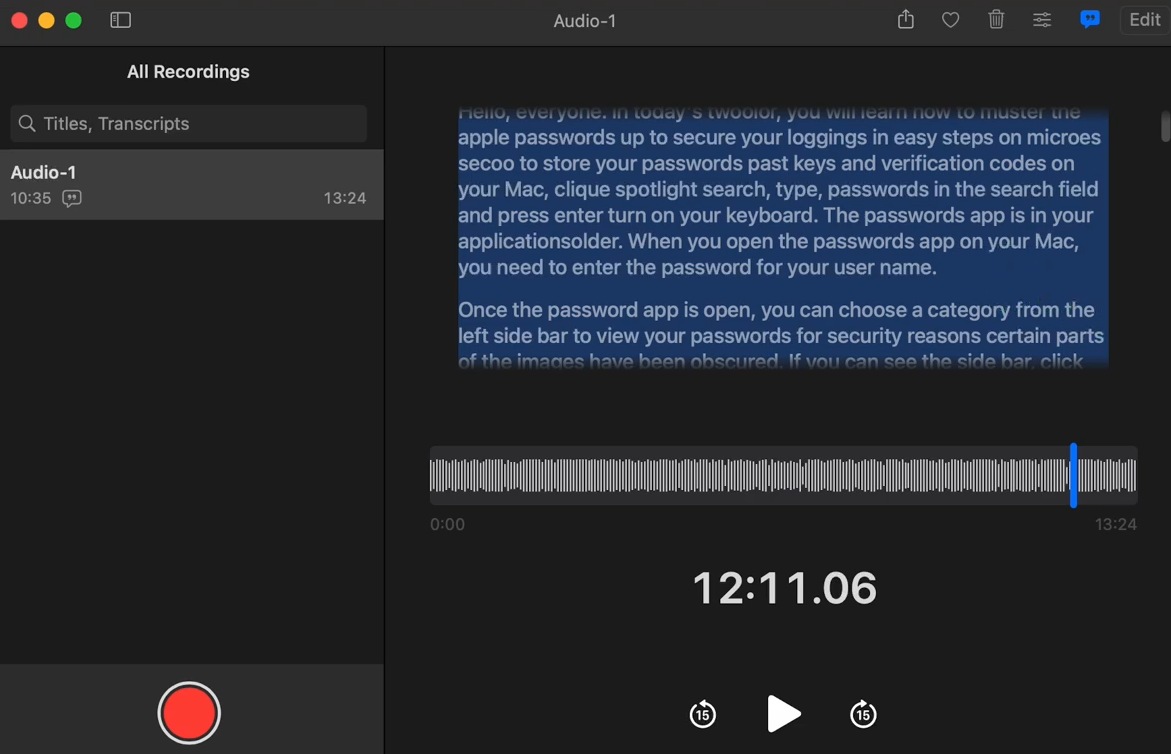The image size is (1171, 754).
Task: Click the Audio-1 window title
Action: click(x=585, y=21)
